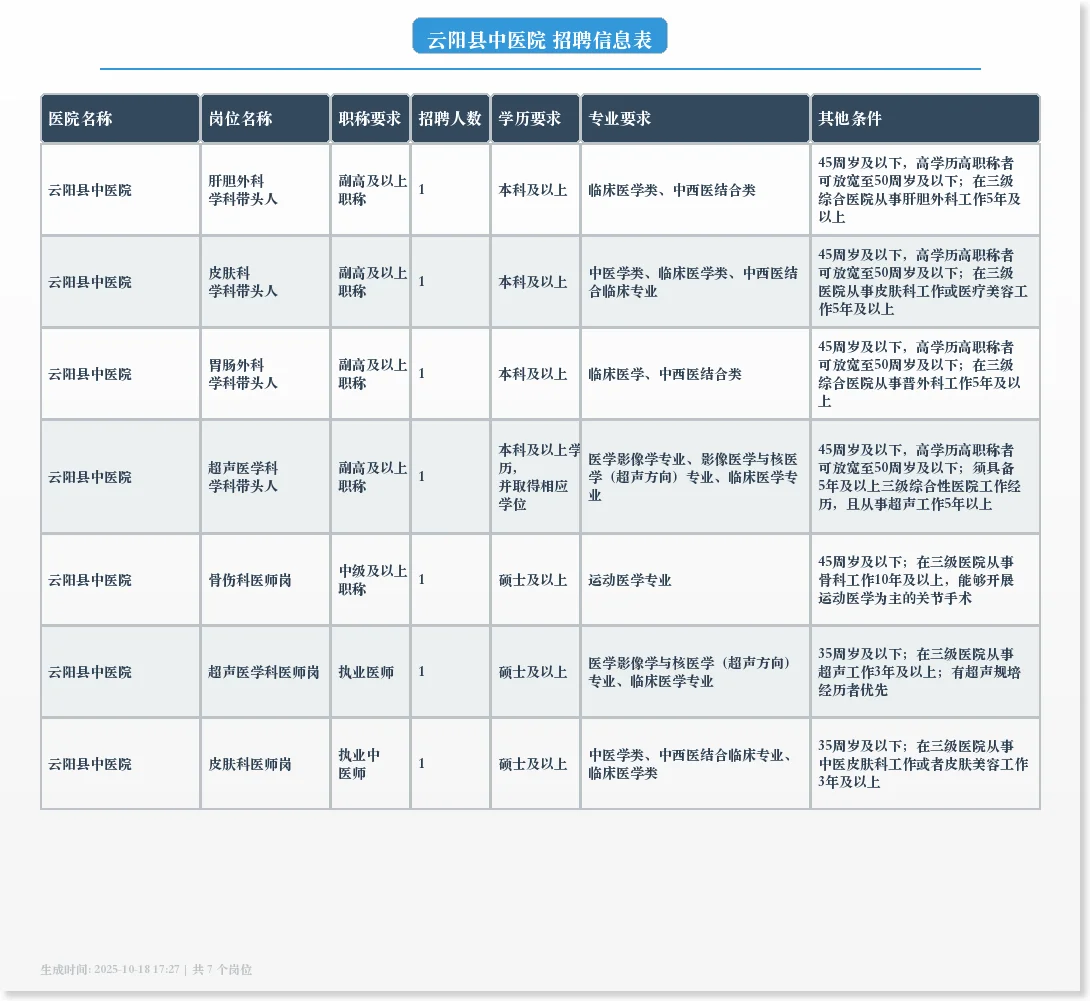Click conditions cell mentioning 从事超声工作5年以上
The height and width of the screenshot is (1001, 1090).
pos(925,477)
